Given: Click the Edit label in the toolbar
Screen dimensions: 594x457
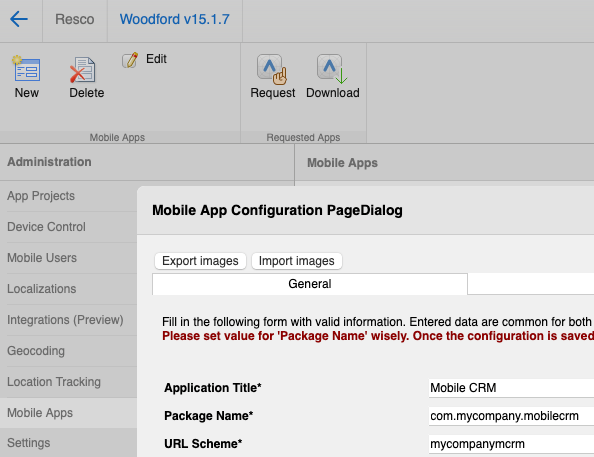Looking at the screenshot, I should point(156,59).
